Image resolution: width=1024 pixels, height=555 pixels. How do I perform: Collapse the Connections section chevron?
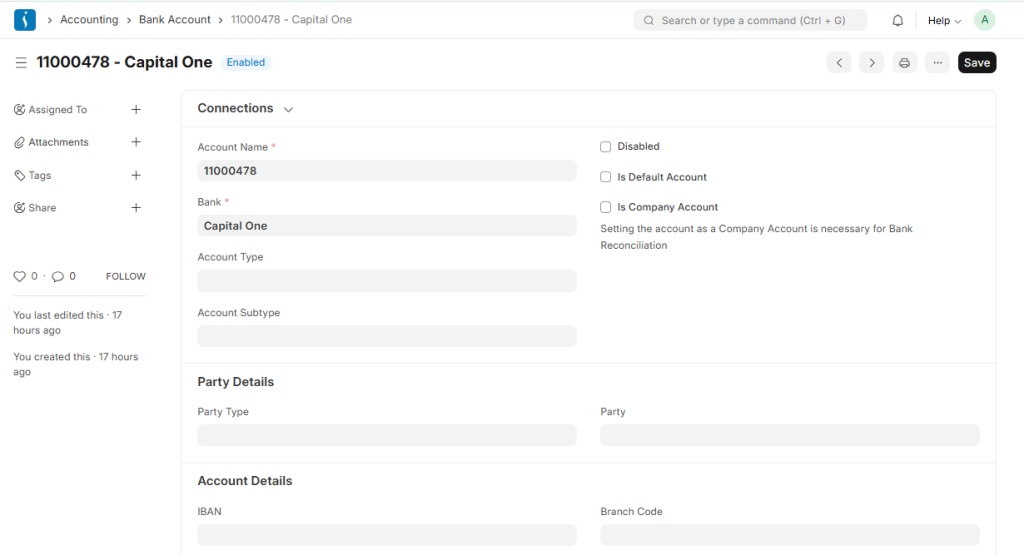[289, 110]
